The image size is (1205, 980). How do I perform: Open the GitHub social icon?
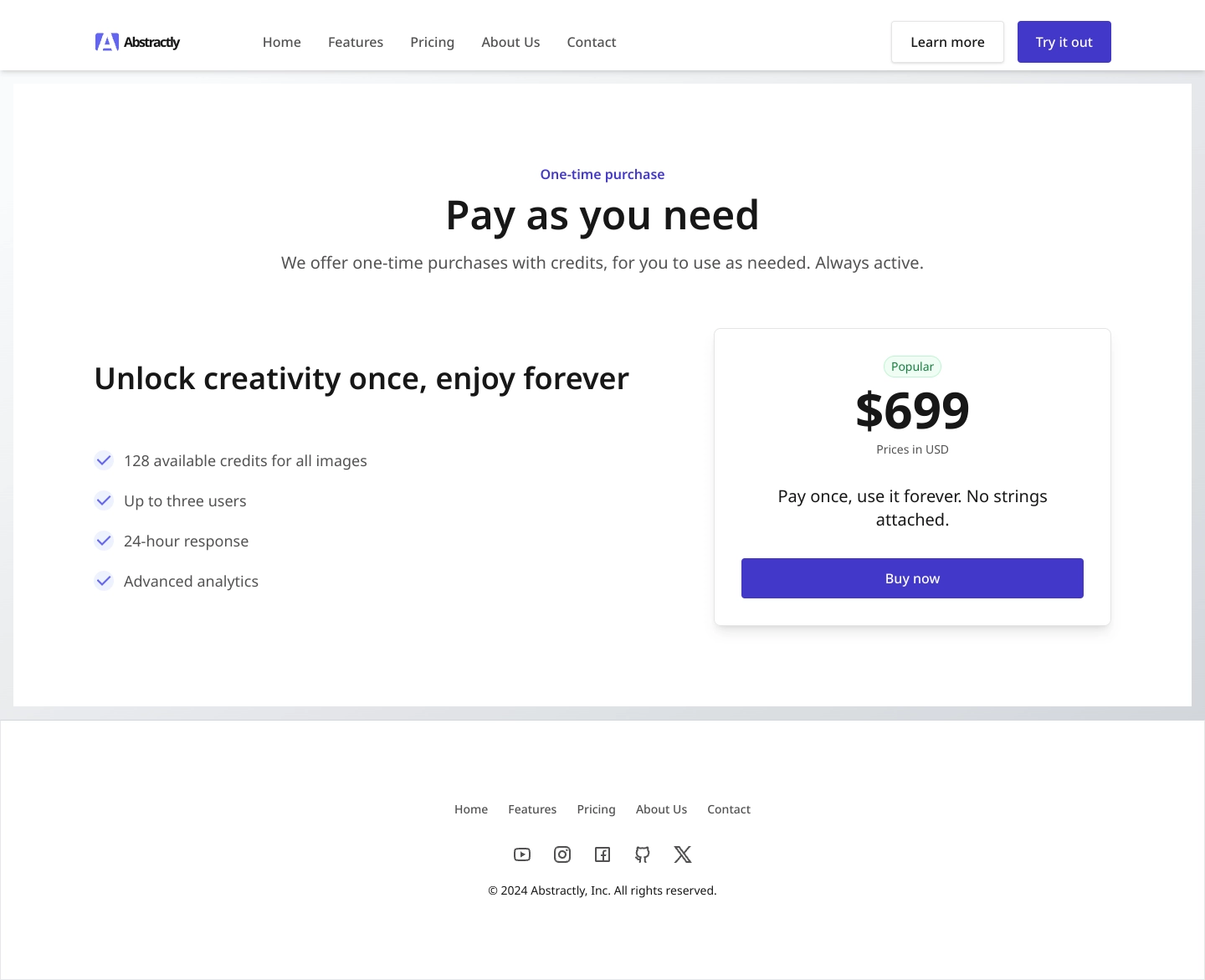pos(643,854)
